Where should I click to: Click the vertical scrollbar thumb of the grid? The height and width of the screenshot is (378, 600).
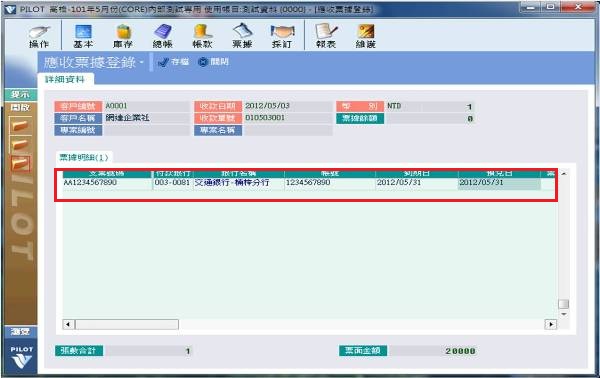(564, 304)
